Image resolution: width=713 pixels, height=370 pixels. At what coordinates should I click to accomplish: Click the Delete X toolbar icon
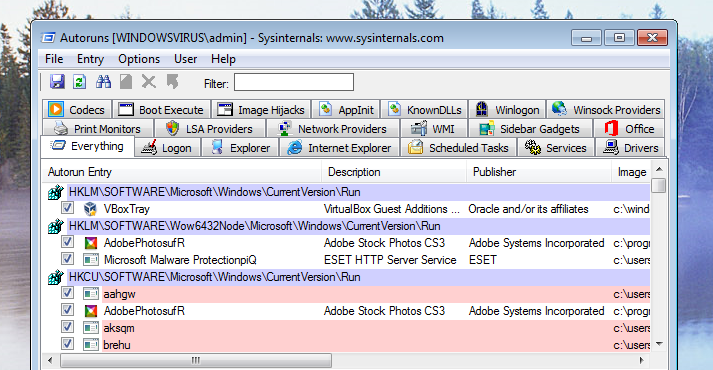[x=148, y=82]
